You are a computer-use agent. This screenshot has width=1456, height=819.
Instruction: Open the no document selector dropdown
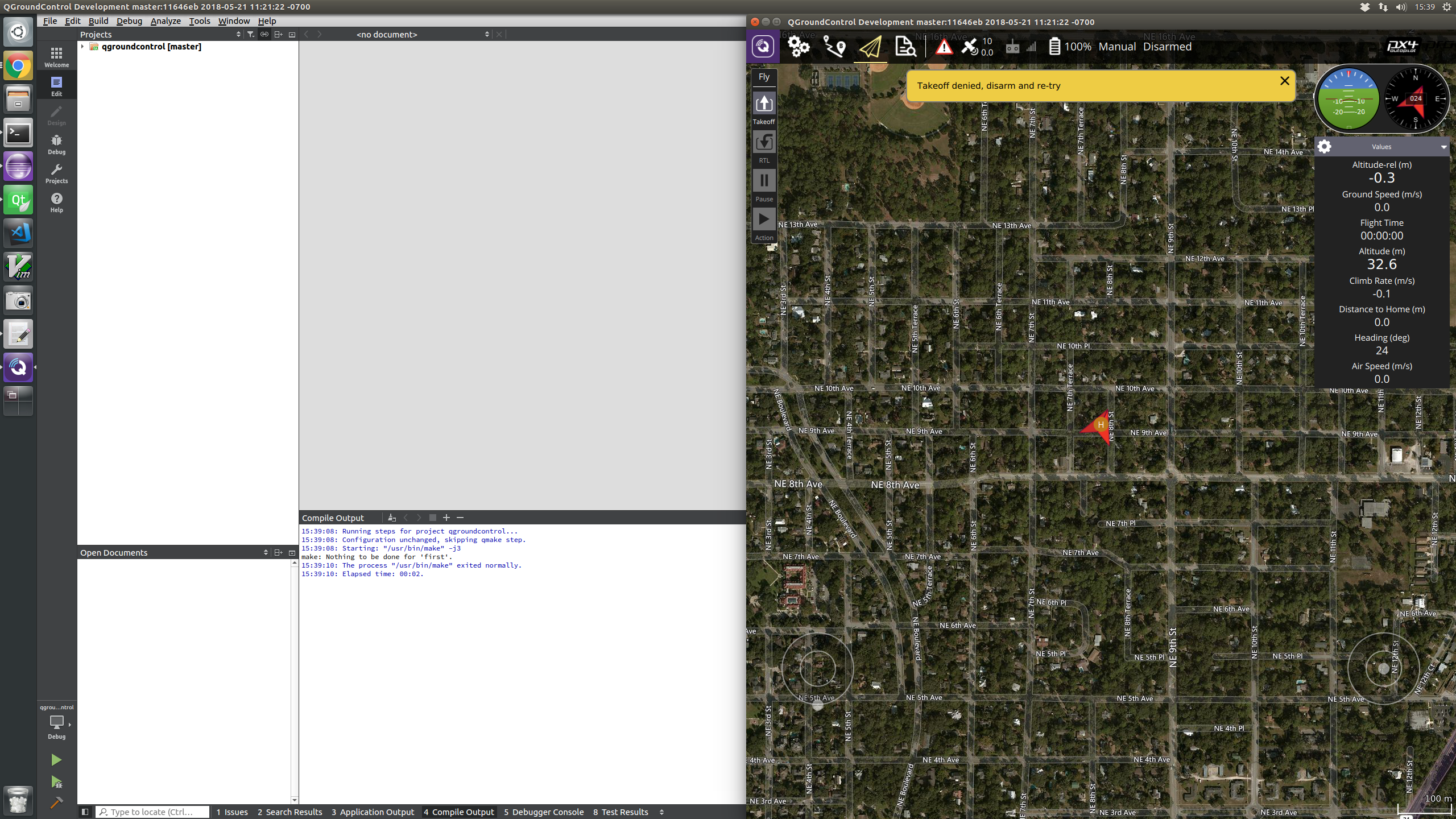(422, 35)
